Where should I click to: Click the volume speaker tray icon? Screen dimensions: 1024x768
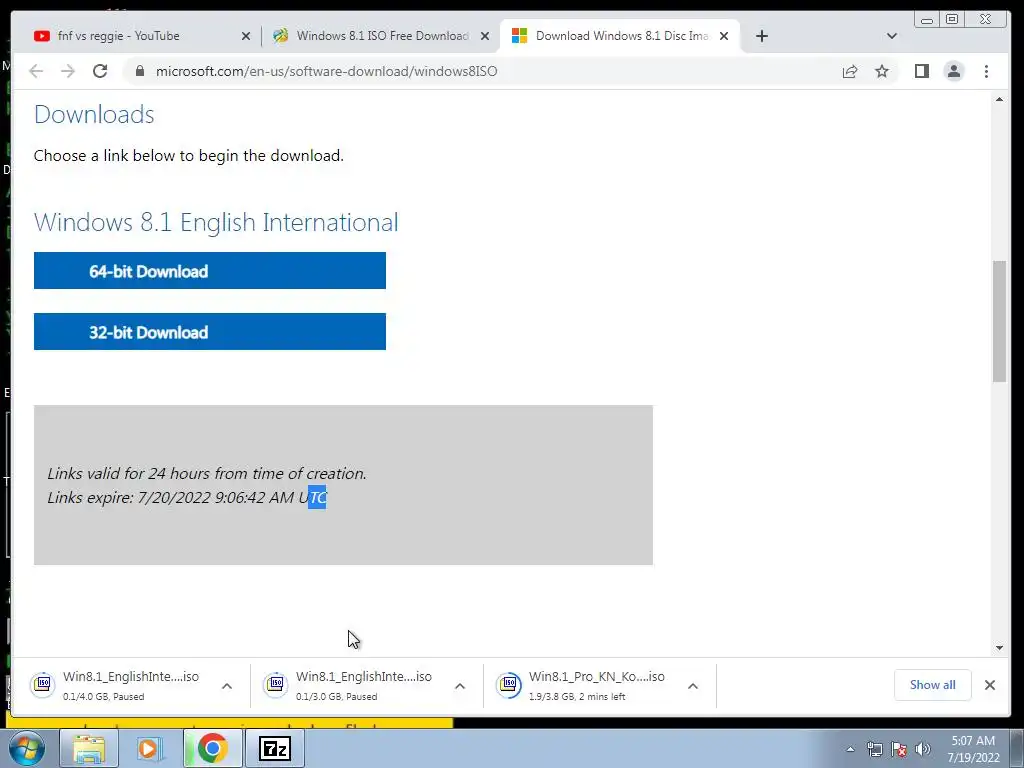[x=923, y=749]
